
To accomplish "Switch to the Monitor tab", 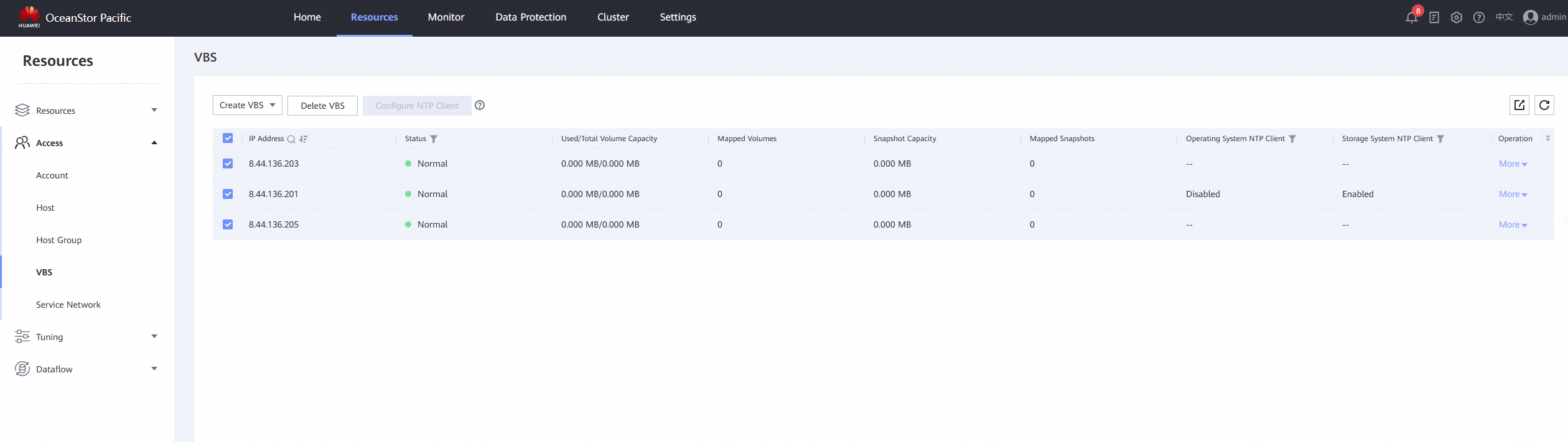I will coord(446,17).
